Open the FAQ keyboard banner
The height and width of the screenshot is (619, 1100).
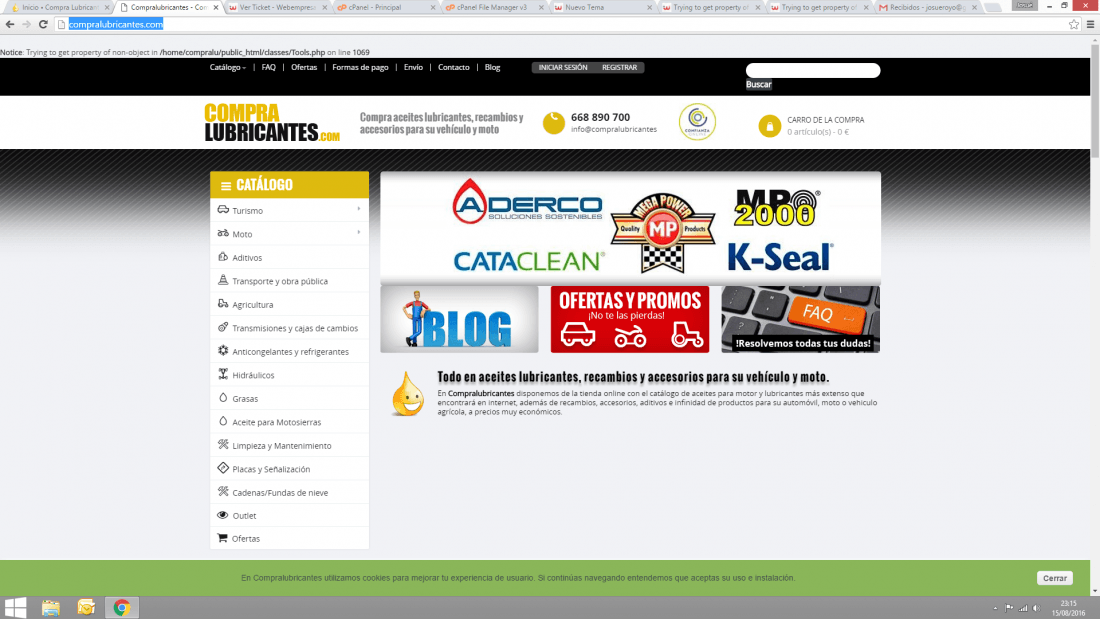(x=800, y=319)
